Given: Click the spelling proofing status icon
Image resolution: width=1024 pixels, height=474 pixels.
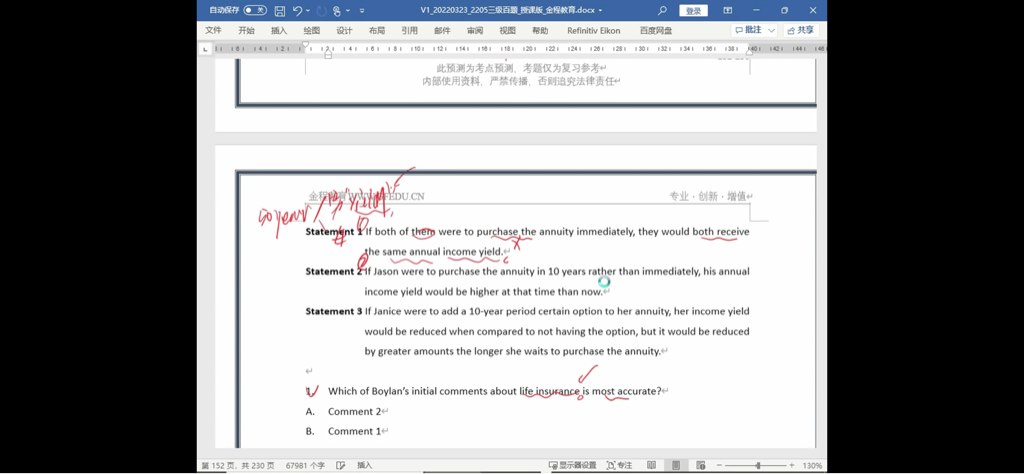Looking at the screenshot, I should (341, 465).
